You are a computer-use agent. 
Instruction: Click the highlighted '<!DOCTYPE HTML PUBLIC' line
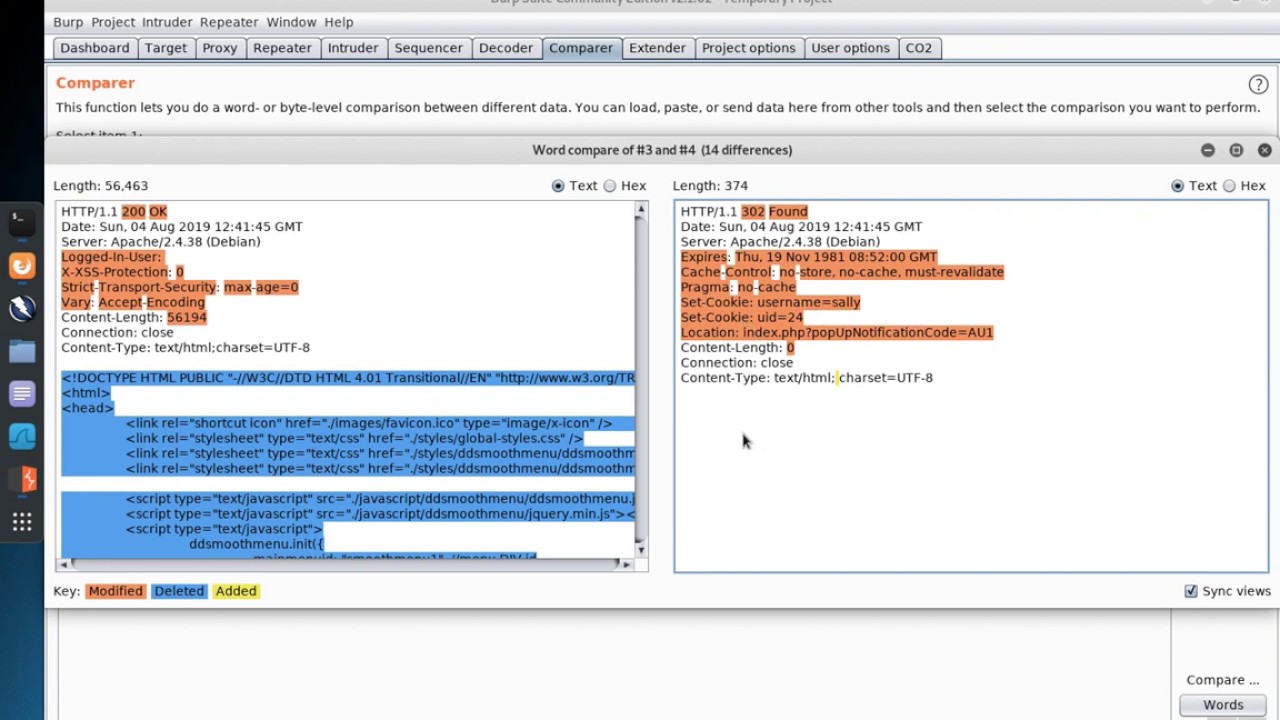click(348, 378)
